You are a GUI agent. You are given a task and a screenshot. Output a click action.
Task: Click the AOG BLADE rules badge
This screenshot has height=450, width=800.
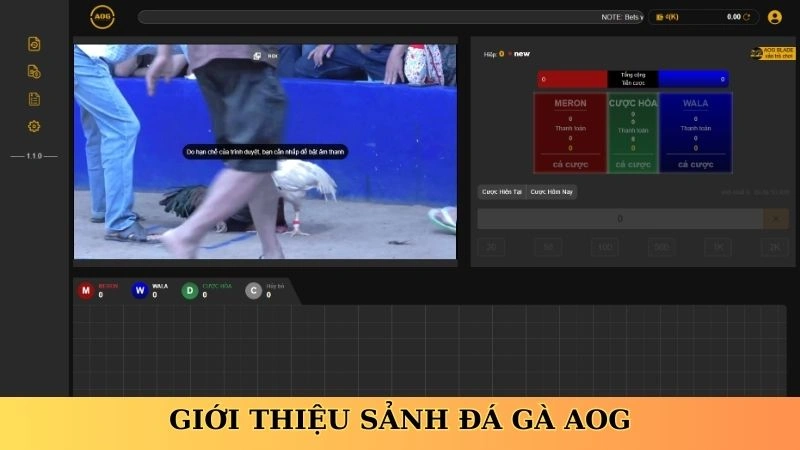772,53
